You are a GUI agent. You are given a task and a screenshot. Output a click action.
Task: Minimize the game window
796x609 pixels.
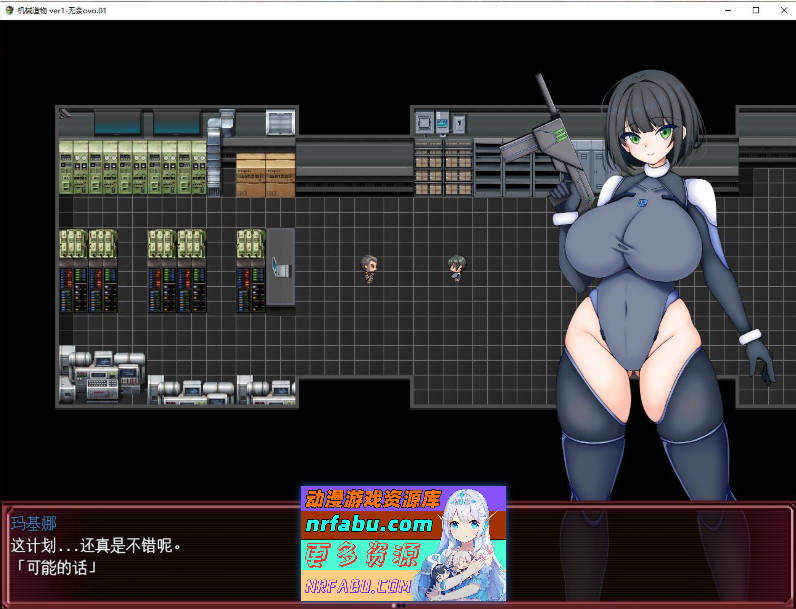point(727,10)
